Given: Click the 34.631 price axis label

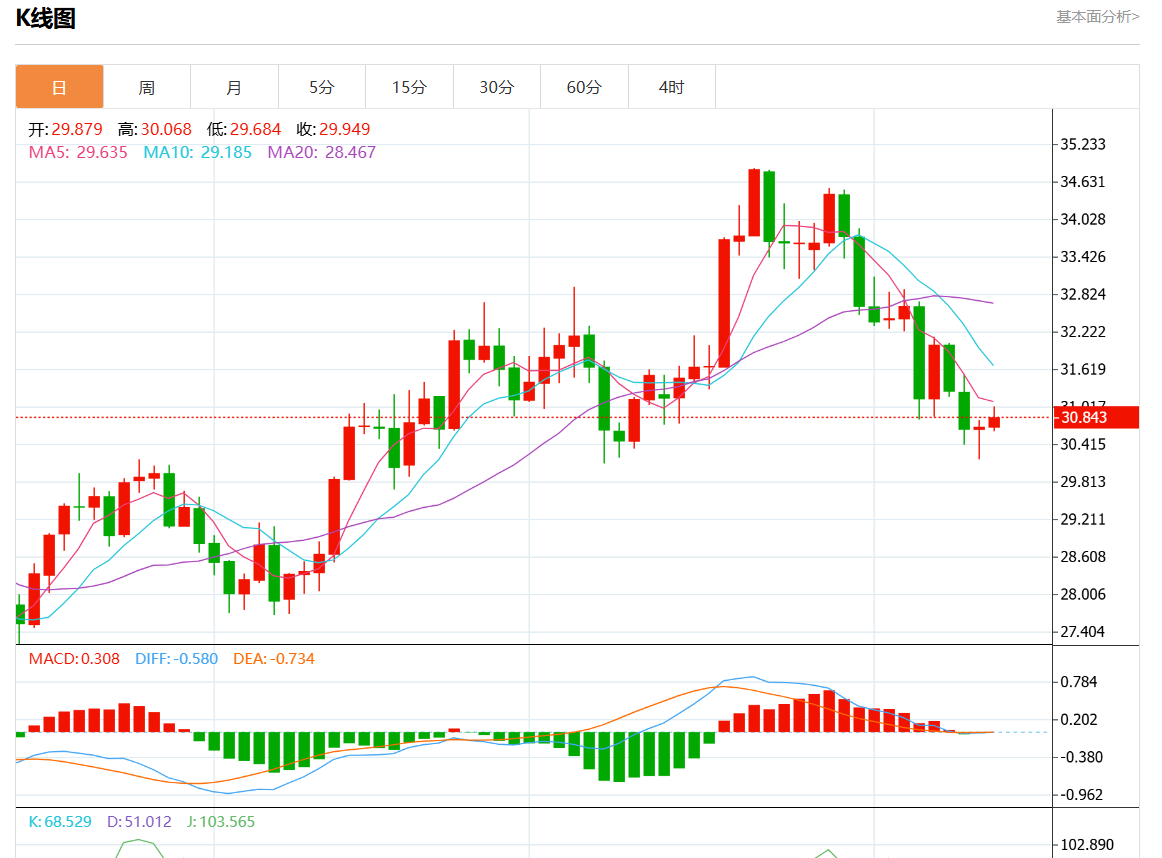Looking at the screenshot, I should tap(1083, 182).
